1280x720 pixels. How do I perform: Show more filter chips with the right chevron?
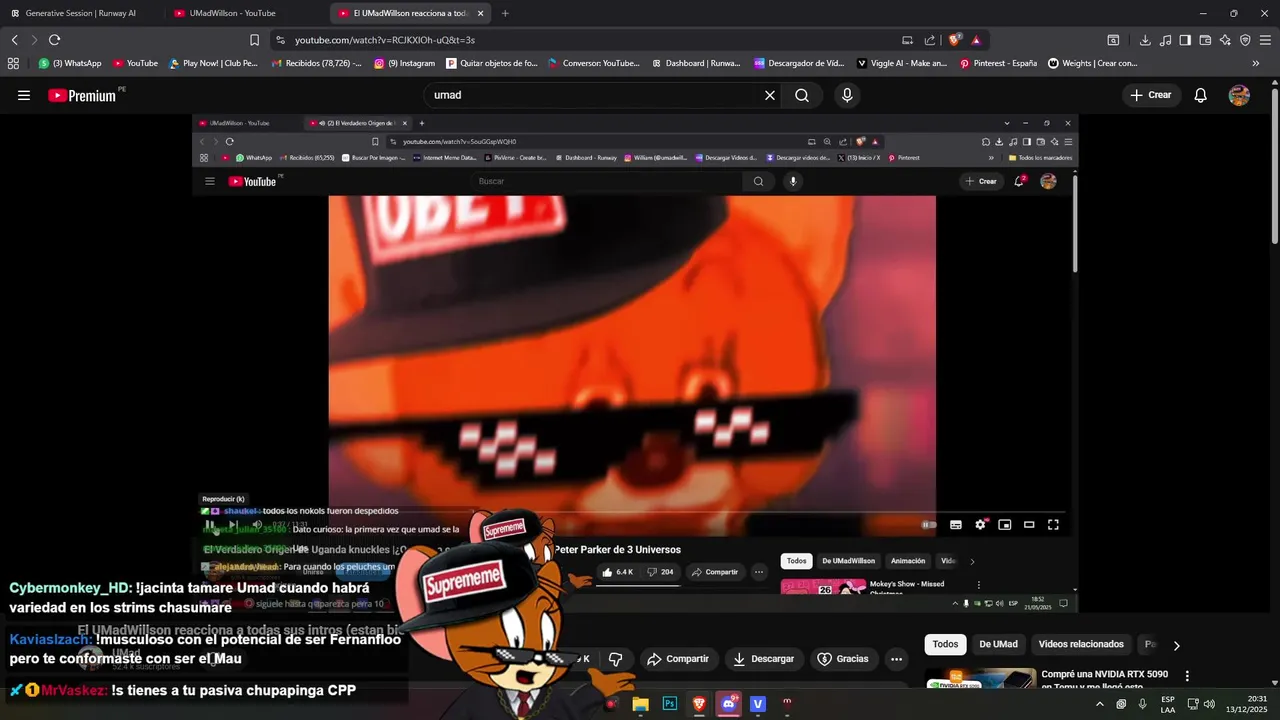(1176, 645)
